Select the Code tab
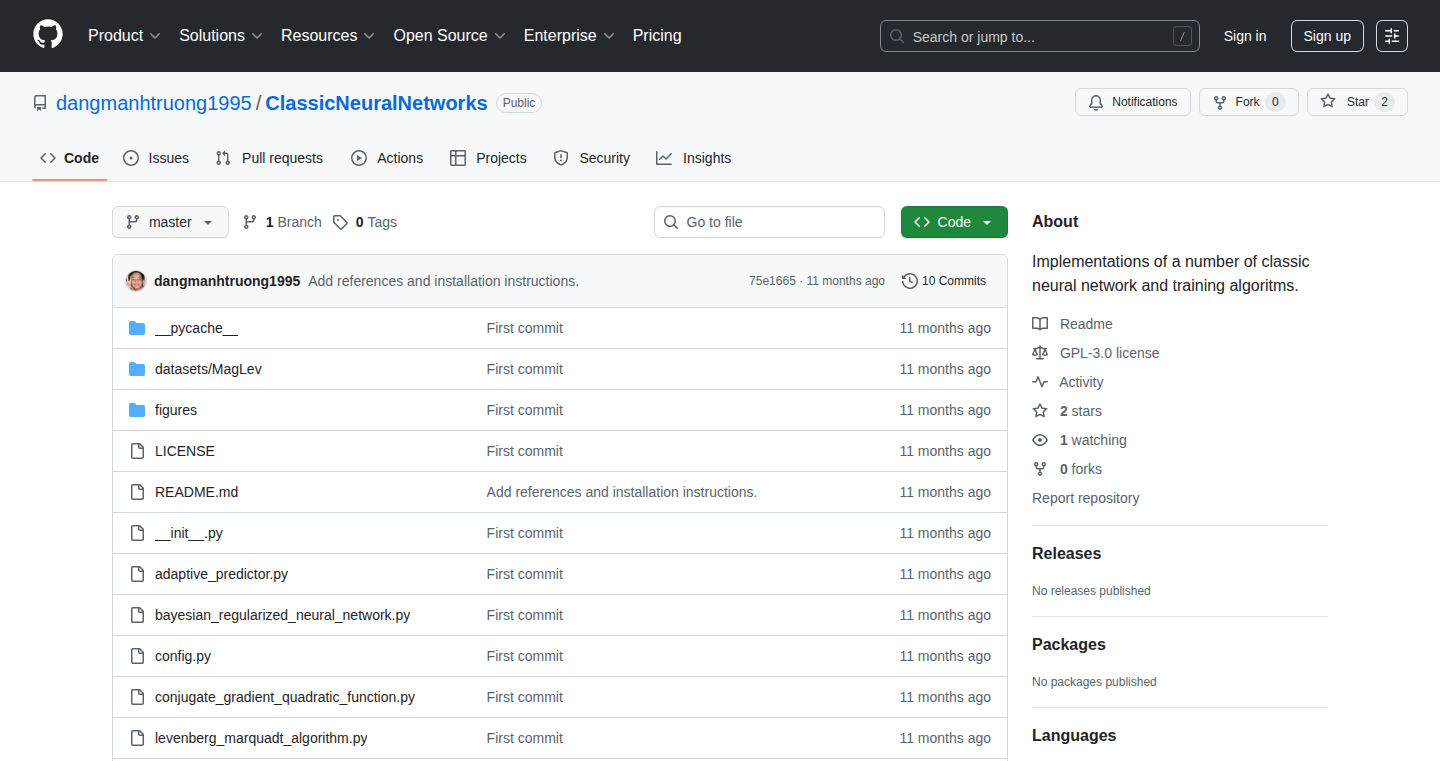 (70, 158)
